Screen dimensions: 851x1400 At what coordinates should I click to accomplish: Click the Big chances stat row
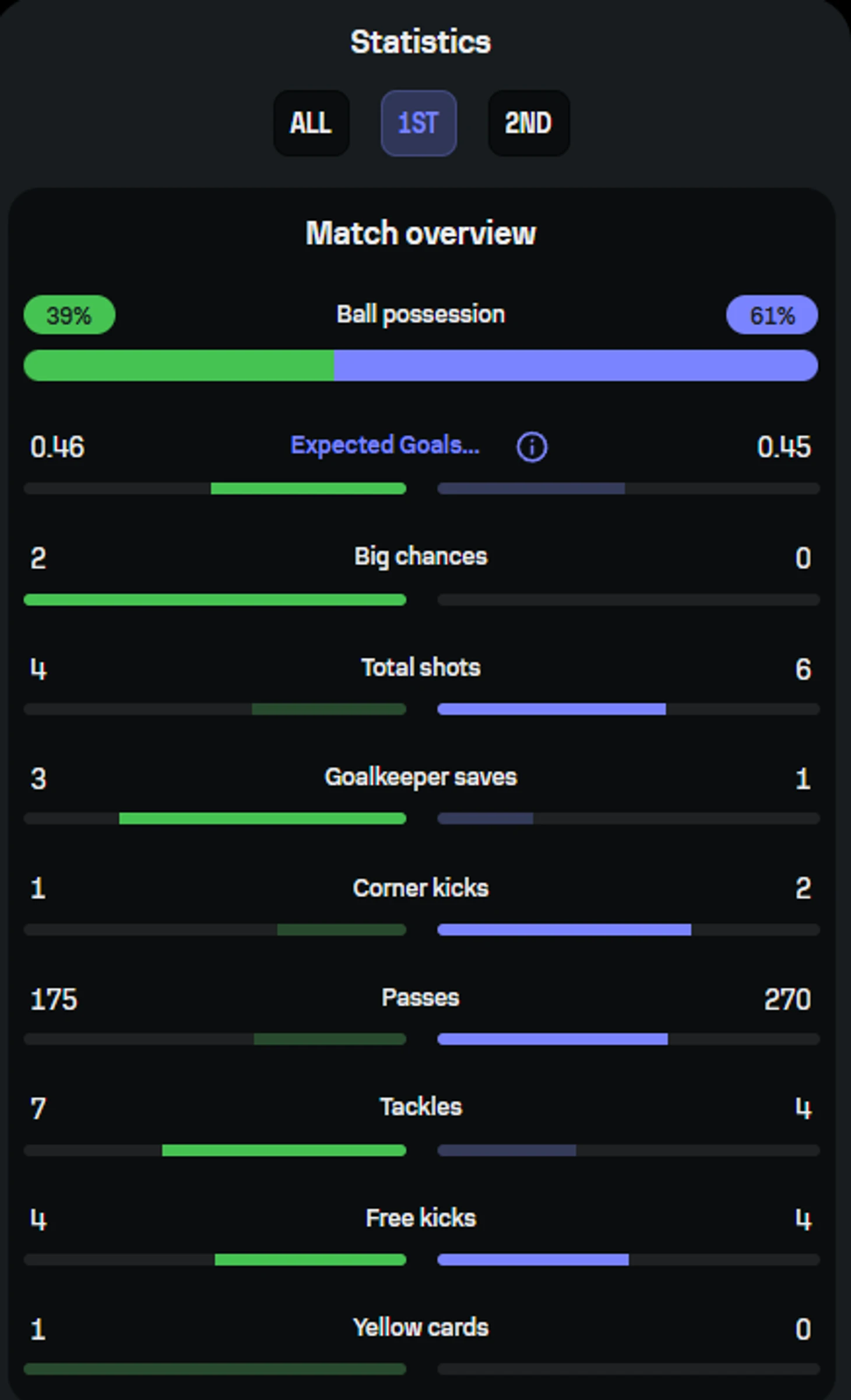(421, 574)
